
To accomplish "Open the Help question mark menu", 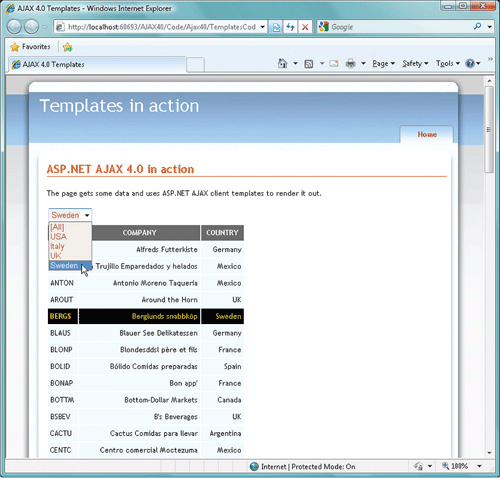I will pyautogui.click(x=473, y=63).
